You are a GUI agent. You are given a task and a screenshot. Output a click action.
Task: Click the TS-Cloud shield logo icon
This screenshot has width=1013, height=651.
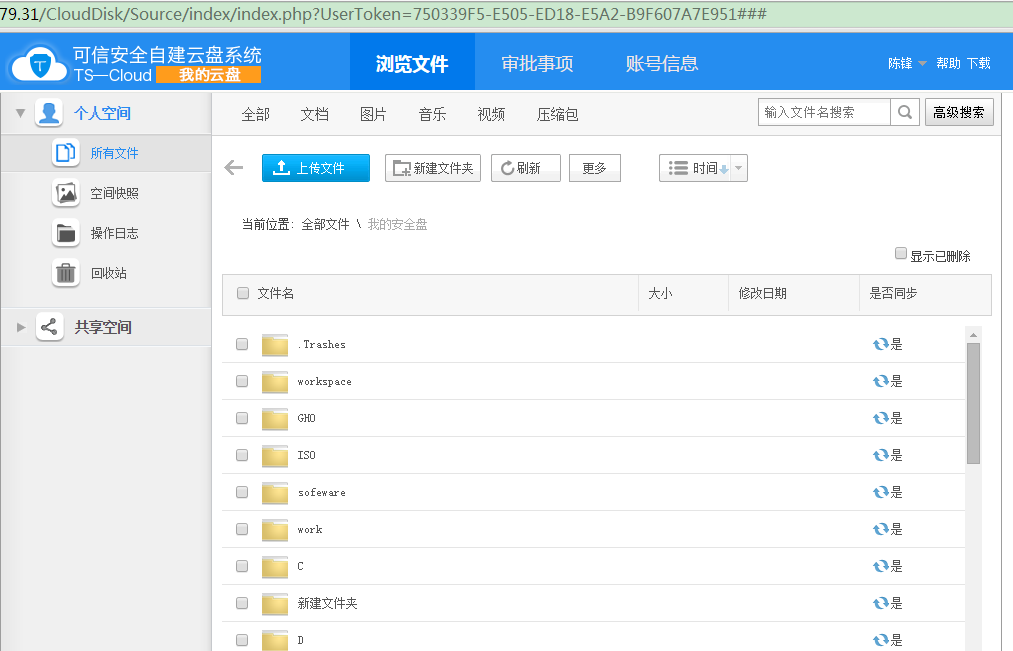(x=39, y=63)
